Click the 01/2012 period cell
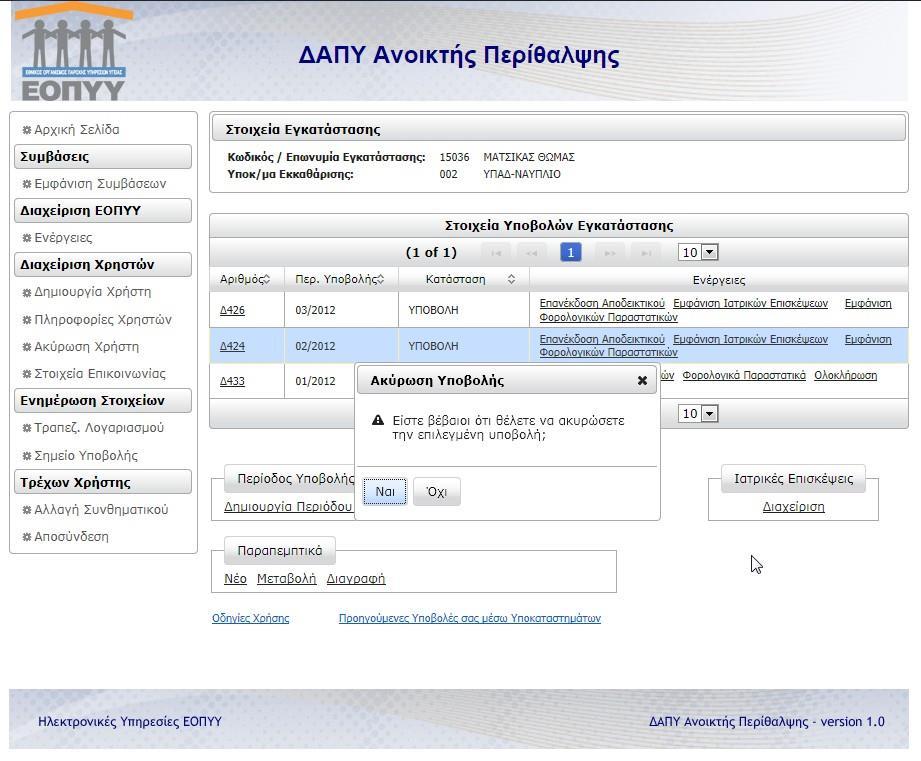 pos(320,381)
